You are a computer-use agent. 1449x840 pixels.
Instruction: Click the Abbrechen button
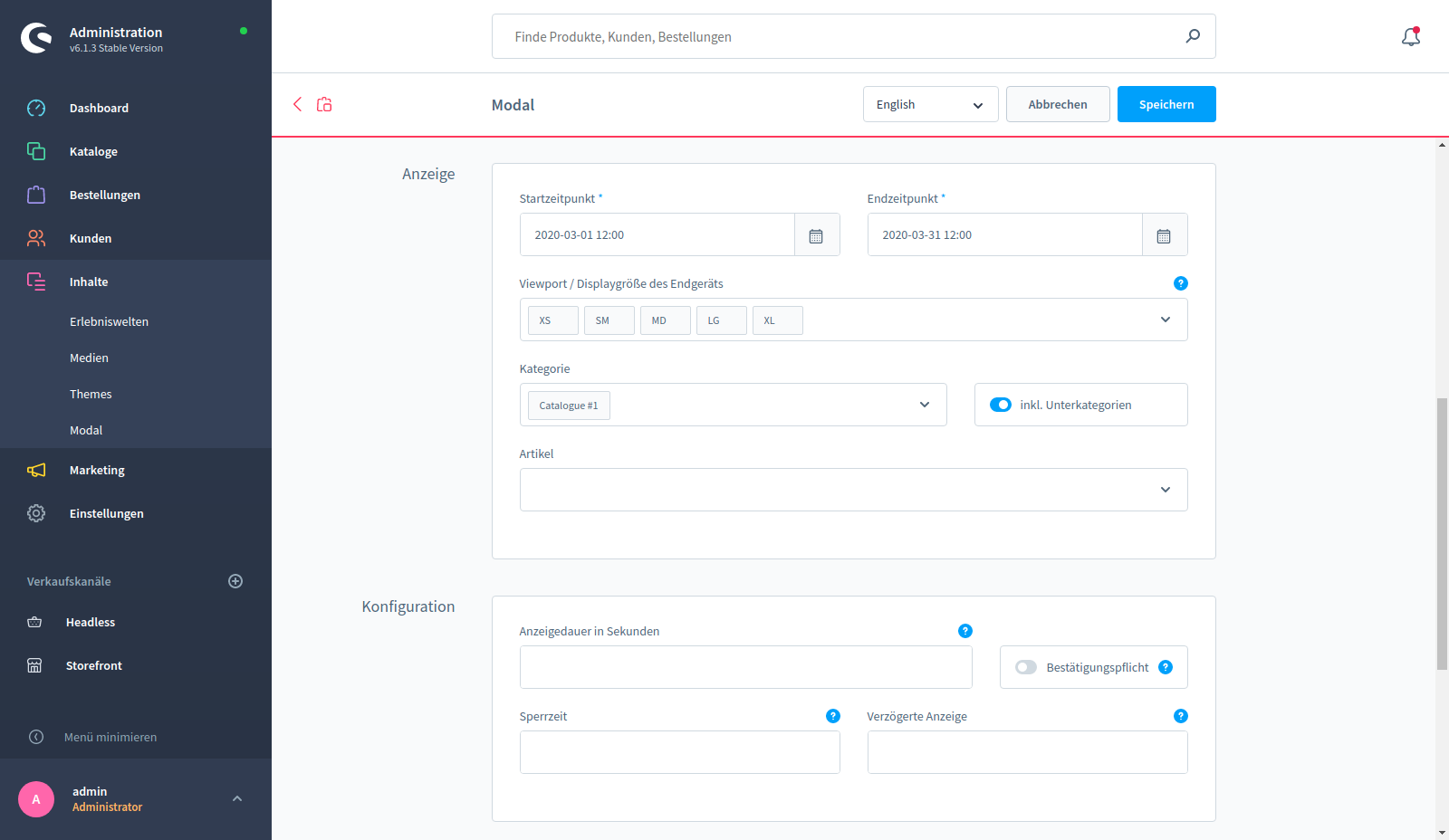tap(1057, 104)
